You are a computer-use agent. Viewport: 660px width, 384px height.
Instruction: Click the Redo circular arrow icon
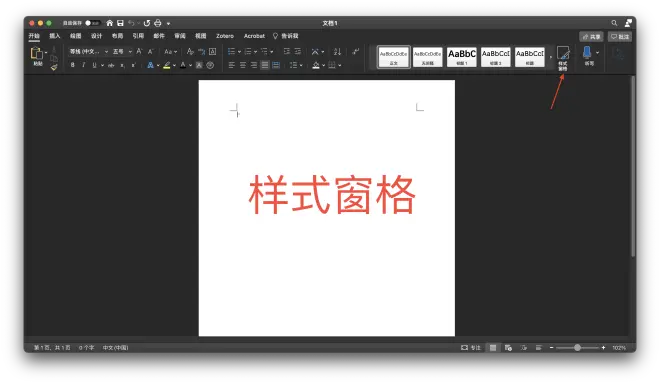coord(147,23)
